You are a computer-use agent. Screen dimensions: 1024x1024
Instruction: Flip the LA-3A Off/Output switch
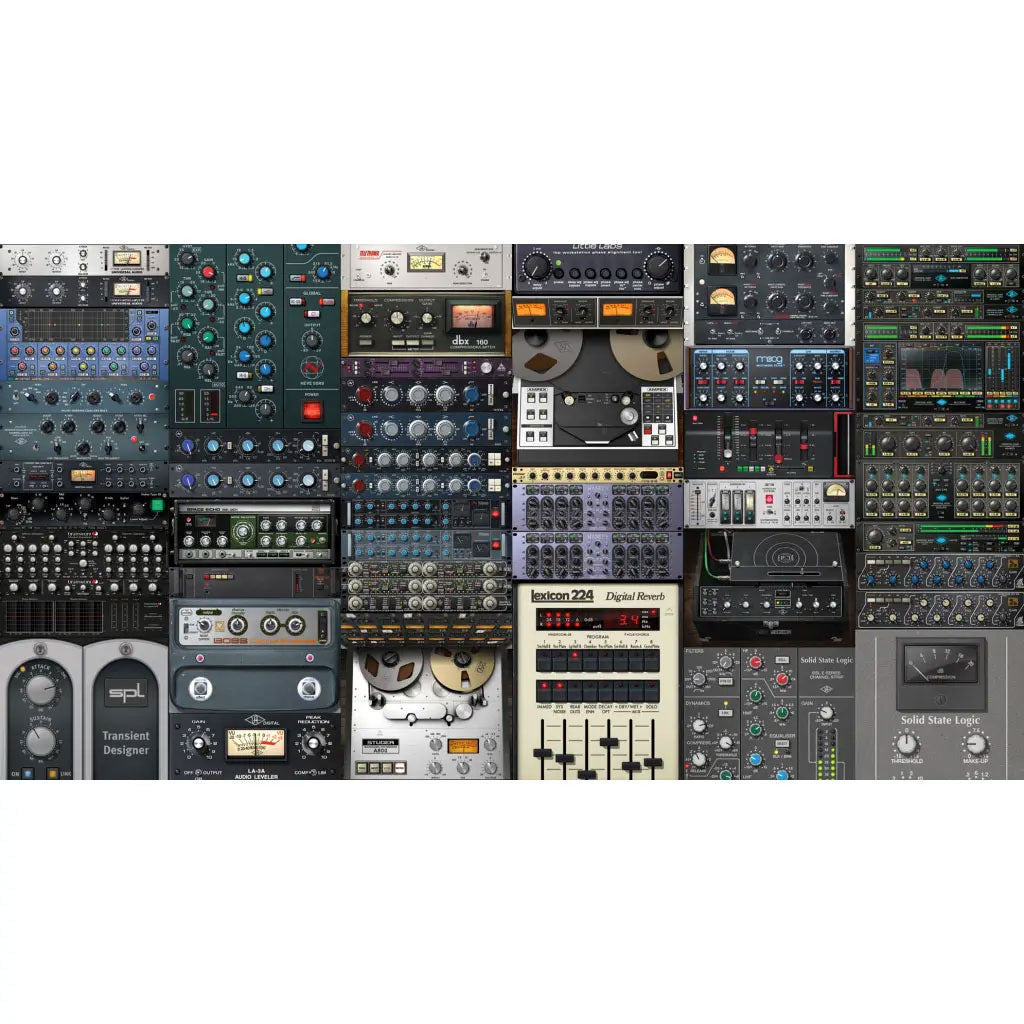click(x=198, y=773)
